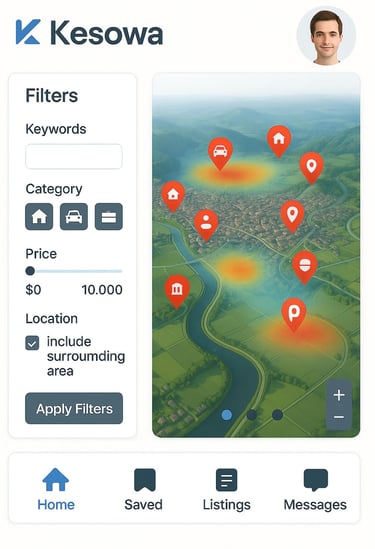Click the Keywords input field
This screenshot has width=375, height=549.
coord(74,156)
